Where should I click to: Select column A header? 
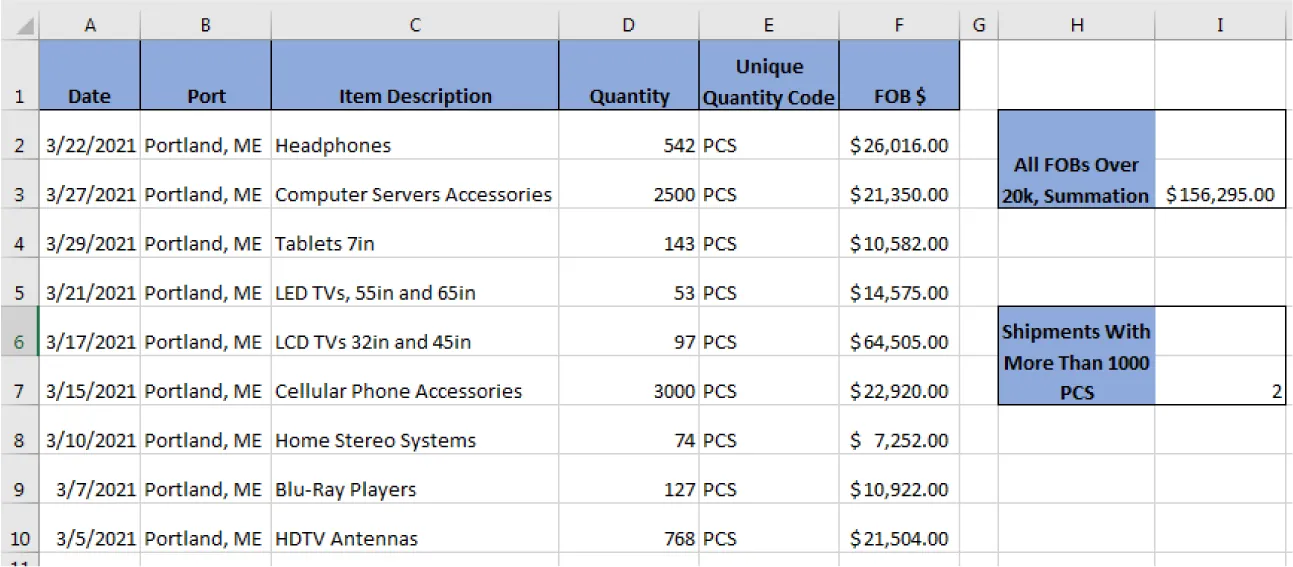90,26
